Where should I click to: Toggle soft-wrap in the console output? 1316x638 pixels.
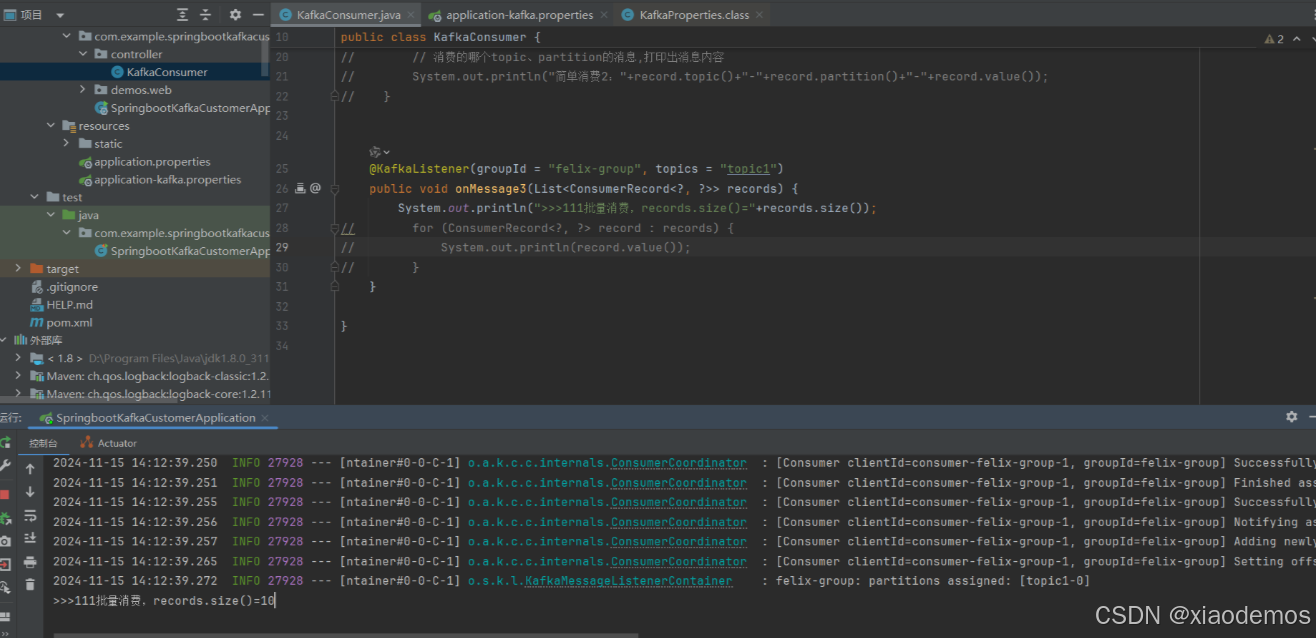click(30, 516)
